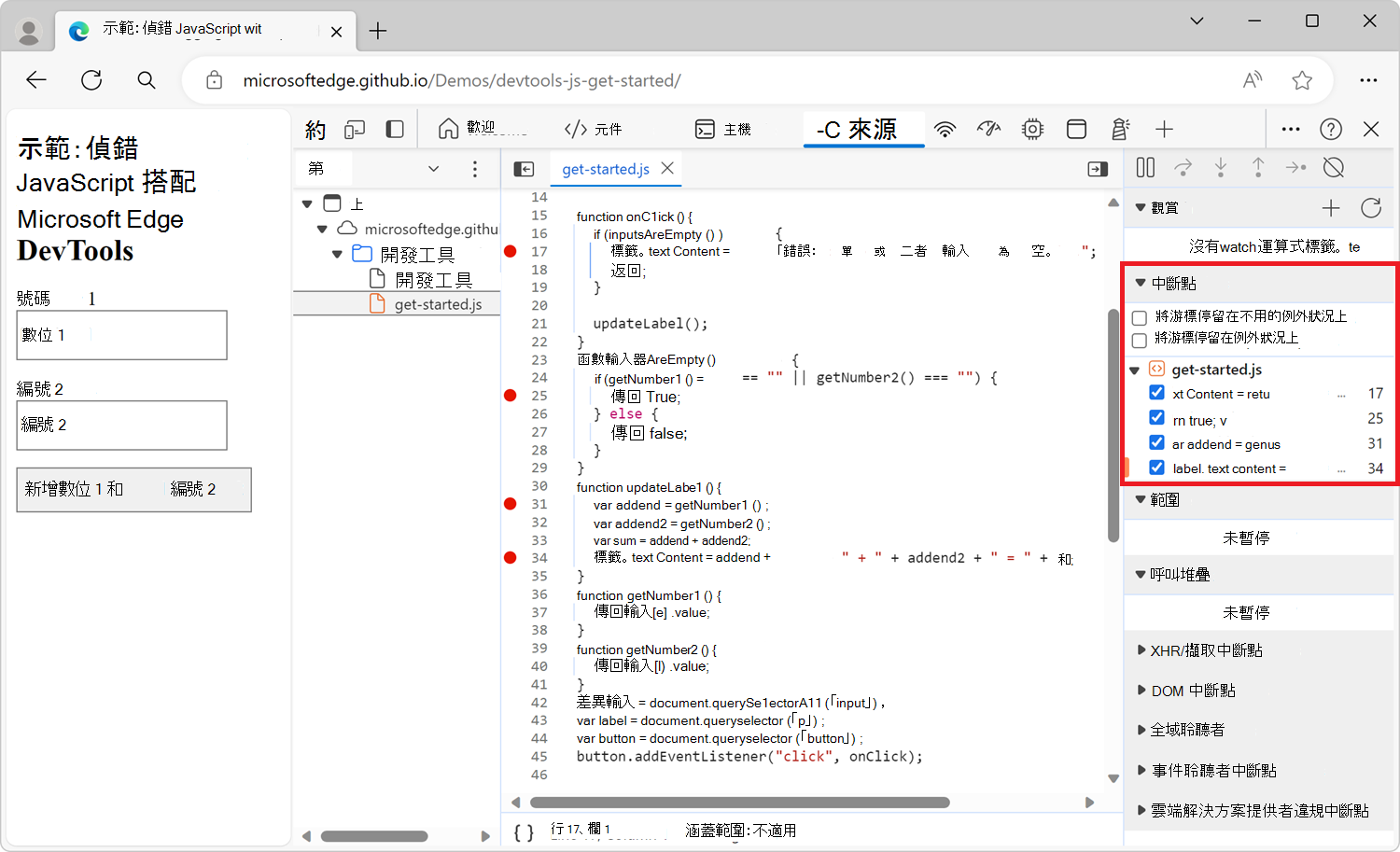This screenshot has height=852, width=1400.
Task: Open a new browser tab
Action: (378, 31)
